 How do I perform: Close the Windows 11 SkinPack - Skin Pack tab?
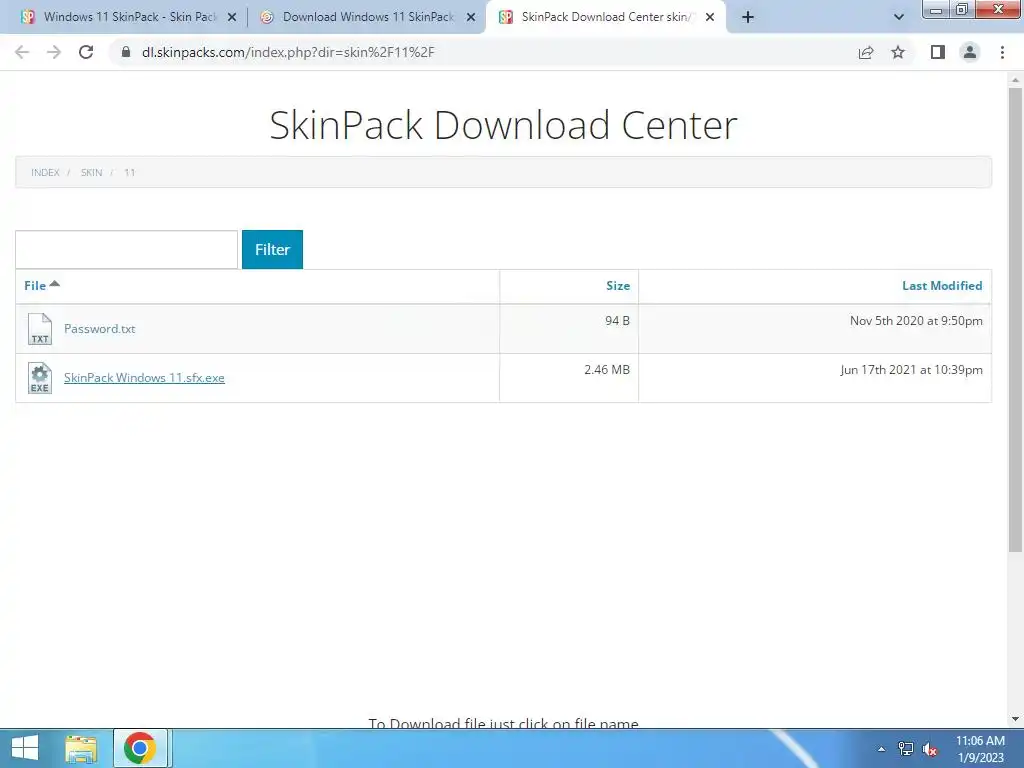(x=232, y=18)
